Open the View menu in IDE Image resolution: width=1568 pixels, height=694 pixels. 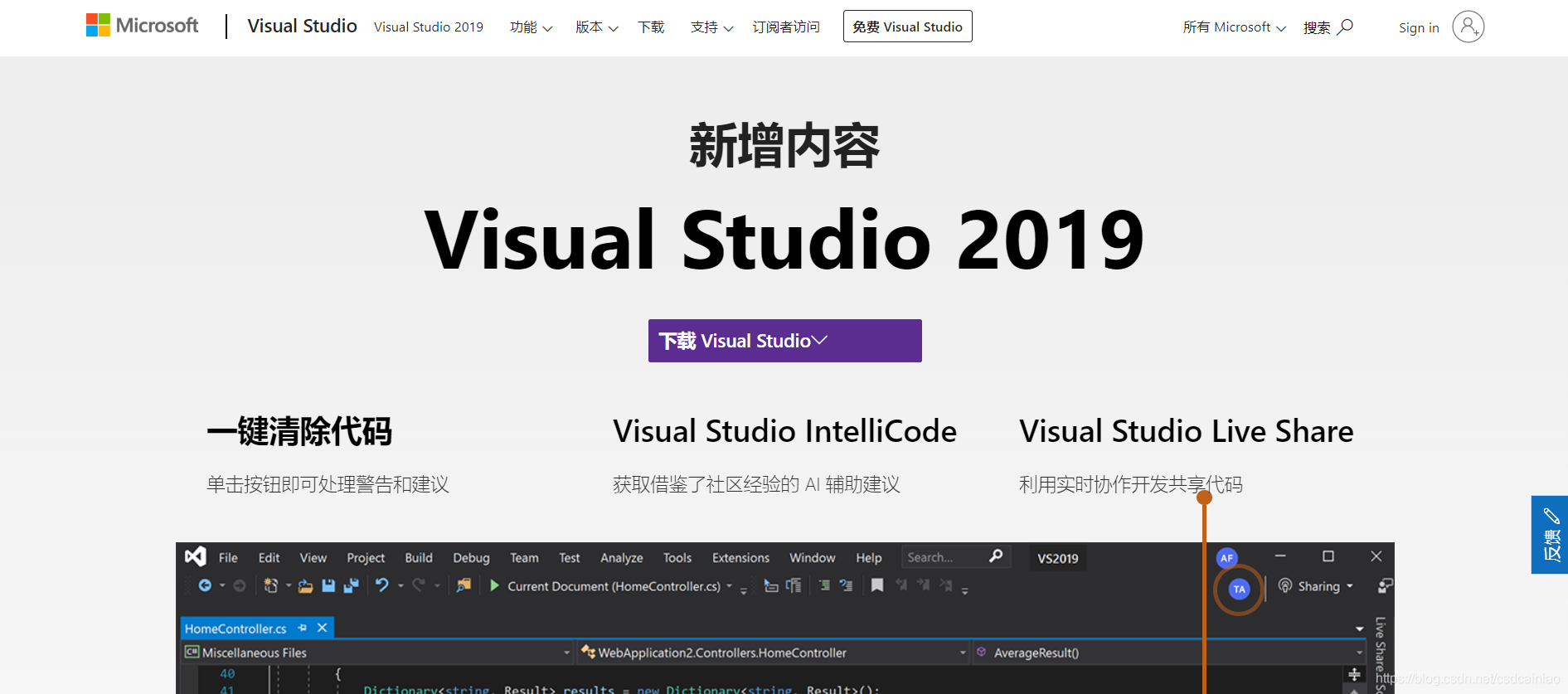point(313,557)
